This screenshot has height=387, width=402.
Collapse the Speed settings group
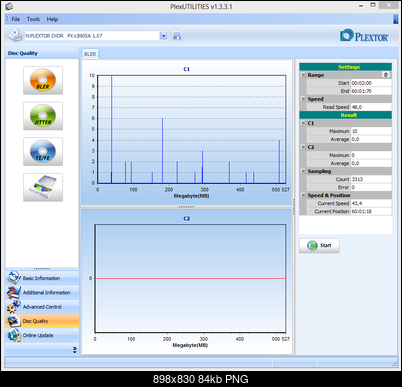[303, 99]
